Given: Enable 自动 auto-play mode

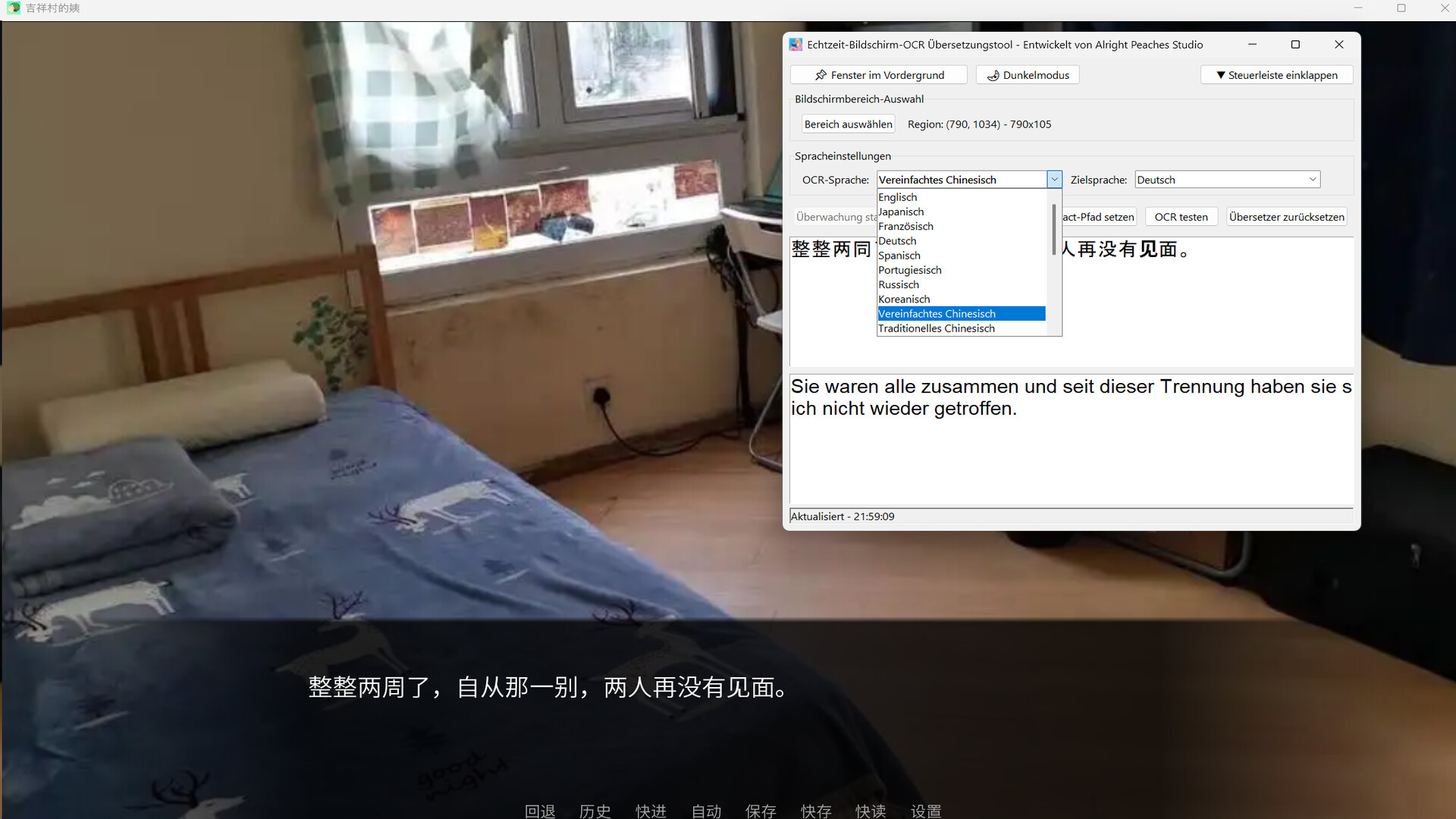Looking at the screenshot, I should (705, 811).
